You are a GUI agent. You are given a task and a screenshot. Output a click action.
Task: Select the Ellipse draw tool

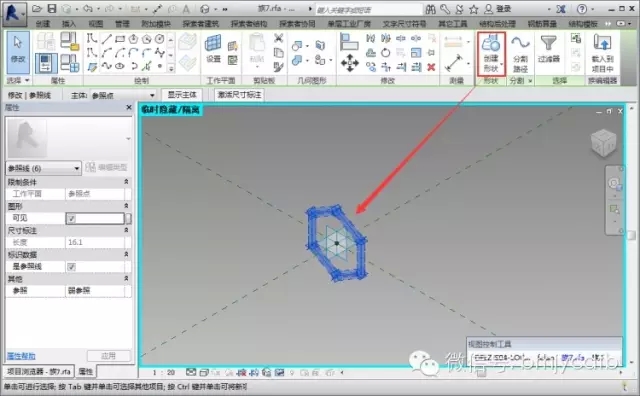(120, 66)
